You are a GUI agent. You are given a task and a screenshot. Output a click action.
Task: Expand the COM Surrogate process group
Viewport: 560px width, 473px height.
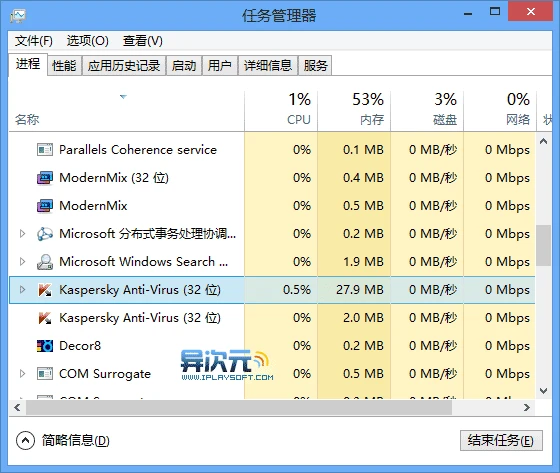click(22, 374)
